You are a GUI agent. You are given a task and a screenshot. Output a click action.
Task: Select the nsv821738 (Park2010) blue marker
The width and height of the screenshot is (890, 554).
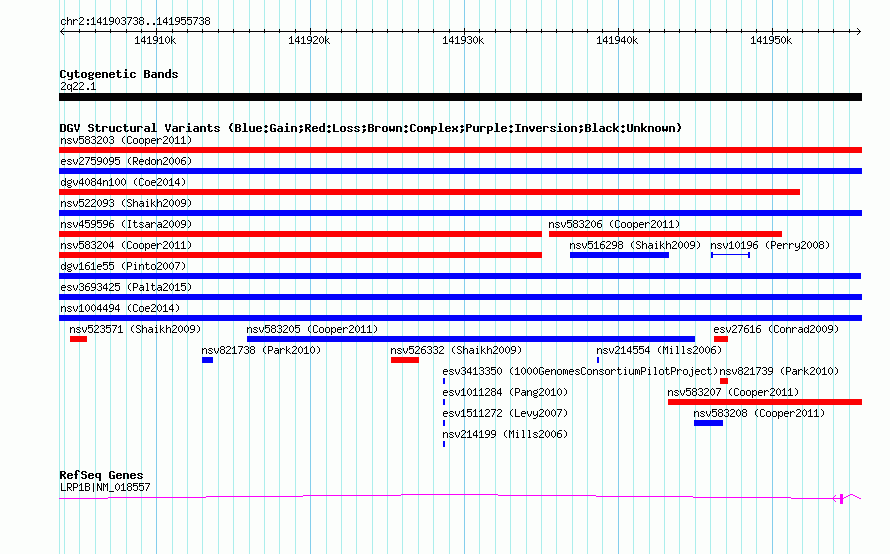pyautogui.click(x=207, y=360)
